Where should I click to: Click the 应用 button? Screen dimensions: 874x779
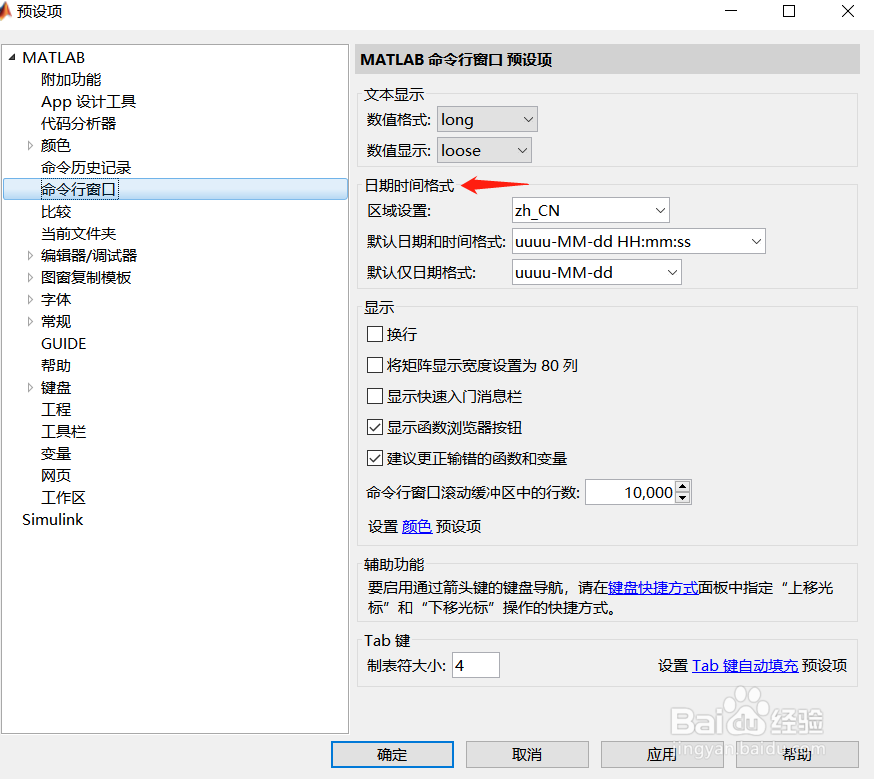coord(662,754)
